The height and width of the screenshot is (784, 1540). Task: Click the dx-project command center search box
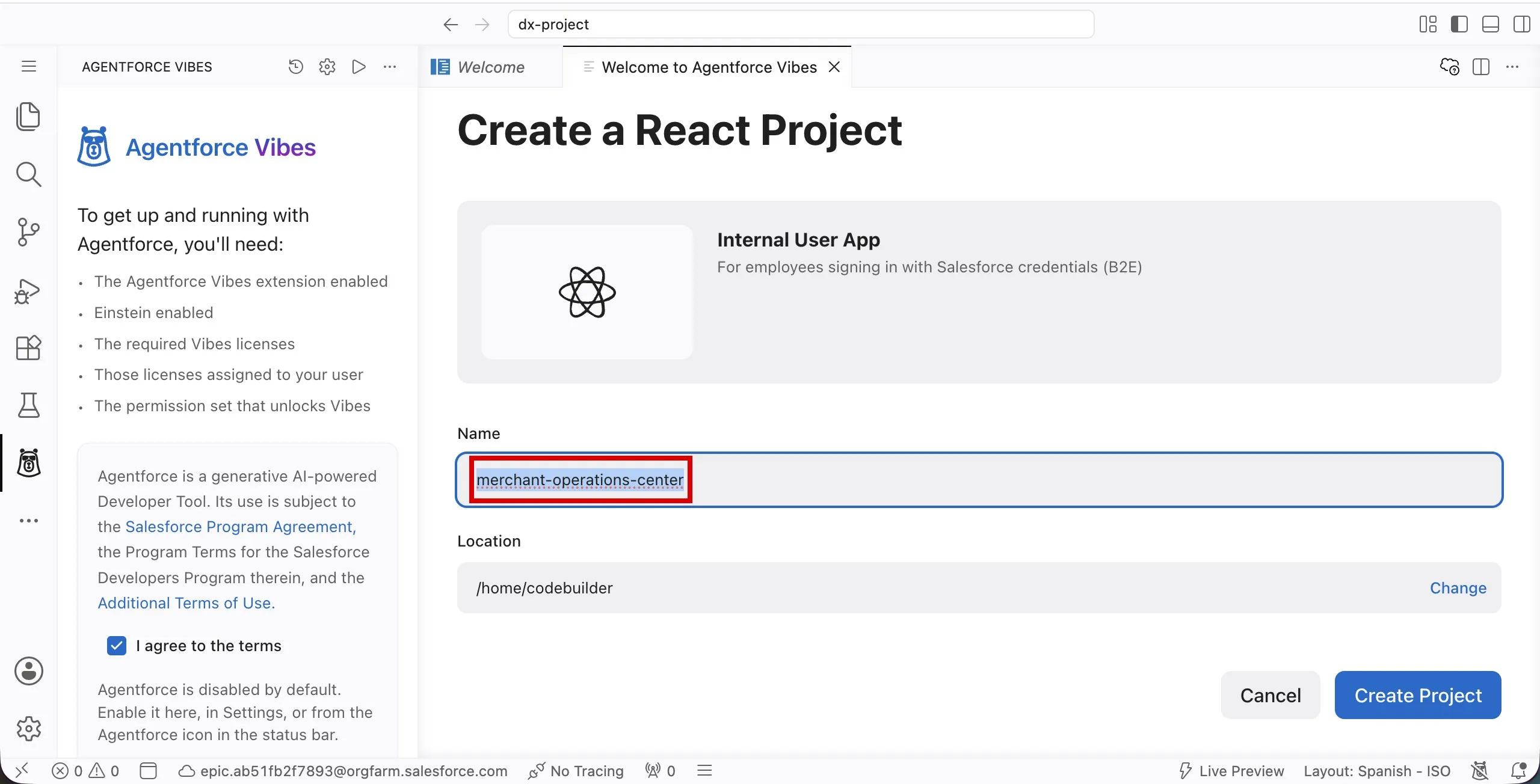click(801, 25)
